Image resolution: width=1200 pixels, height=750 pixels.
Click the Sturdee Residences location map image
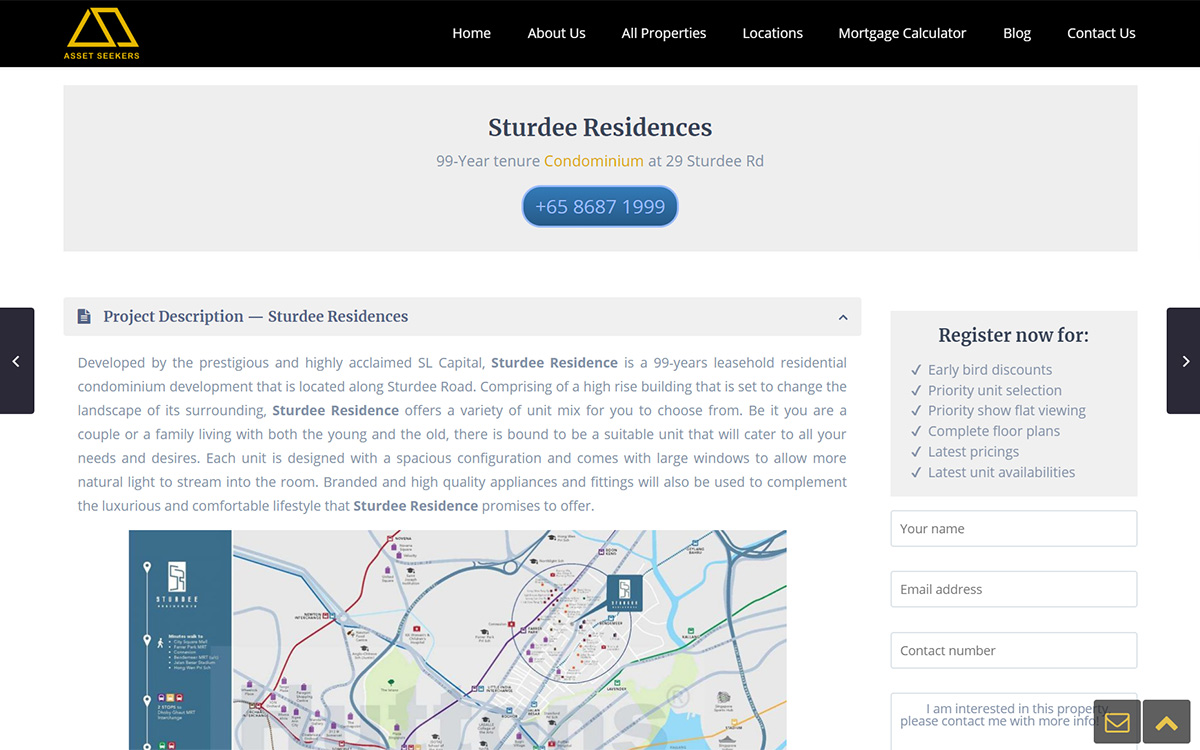click(x=457, y=640)
